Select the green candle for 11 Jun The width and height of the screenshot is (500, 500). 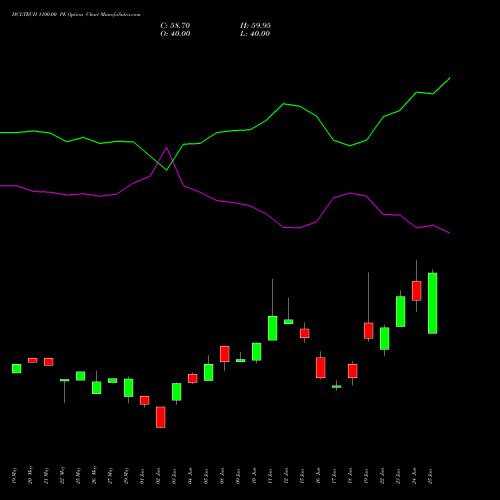click(x=273, y=328)
